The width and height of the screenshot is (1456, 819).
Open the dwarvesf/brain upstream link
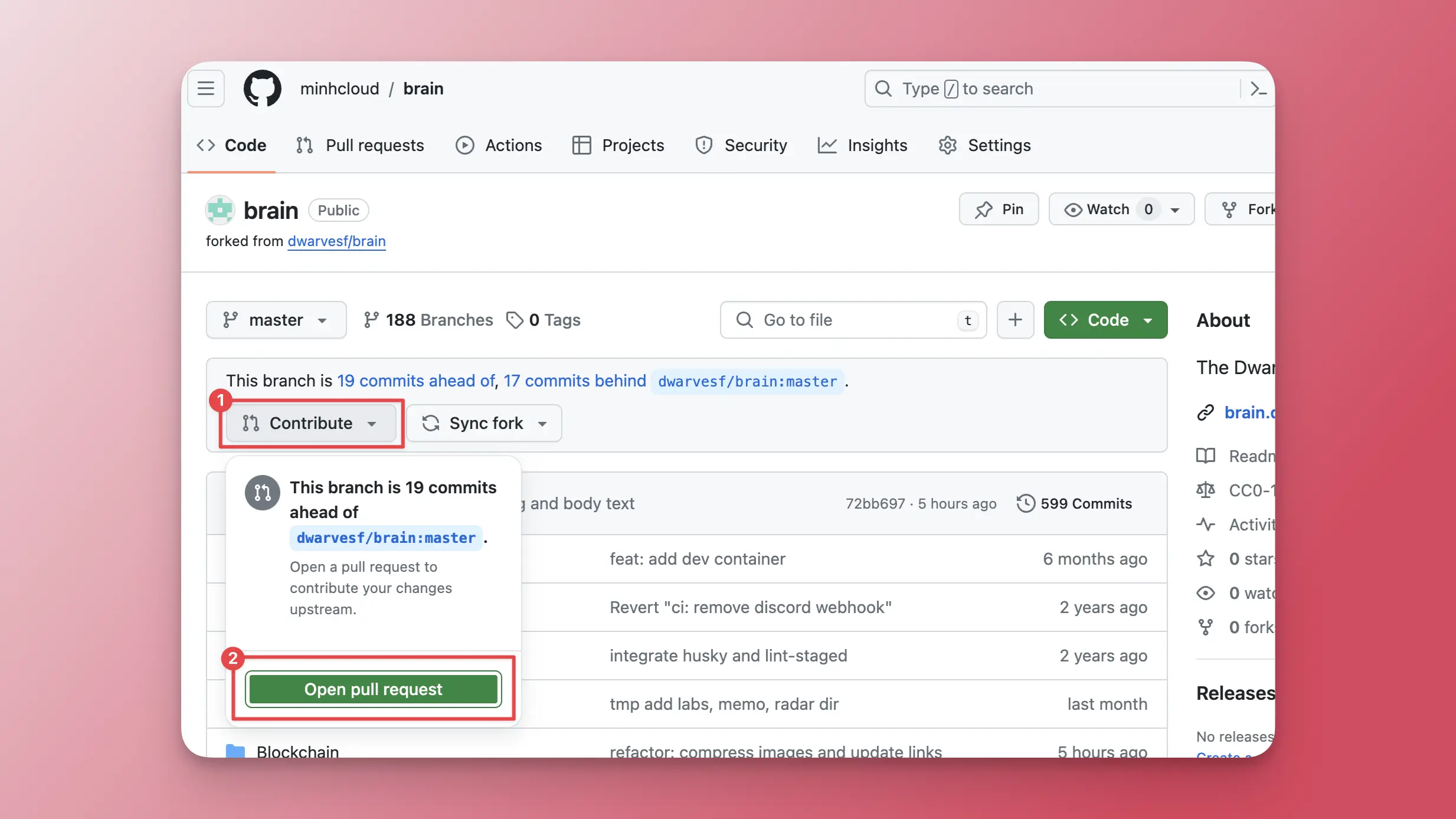point(336,241)
